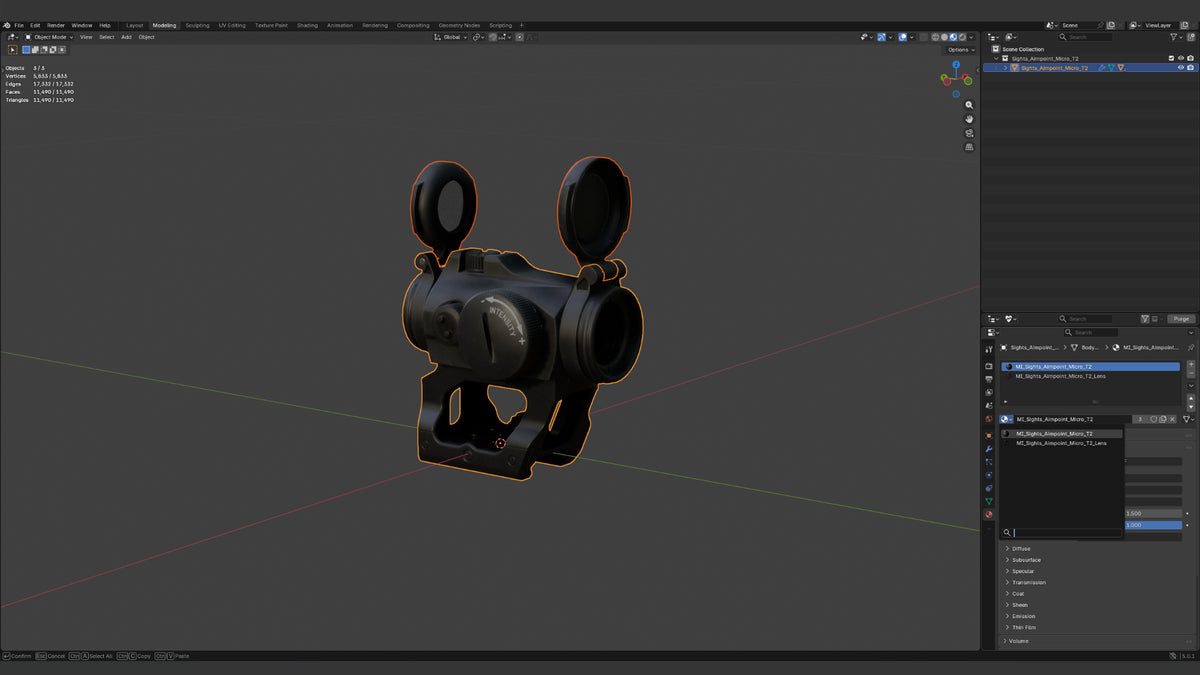Enable material preview shading
This screenshot has height=675, width=1200.
click(x=953, y=37)
